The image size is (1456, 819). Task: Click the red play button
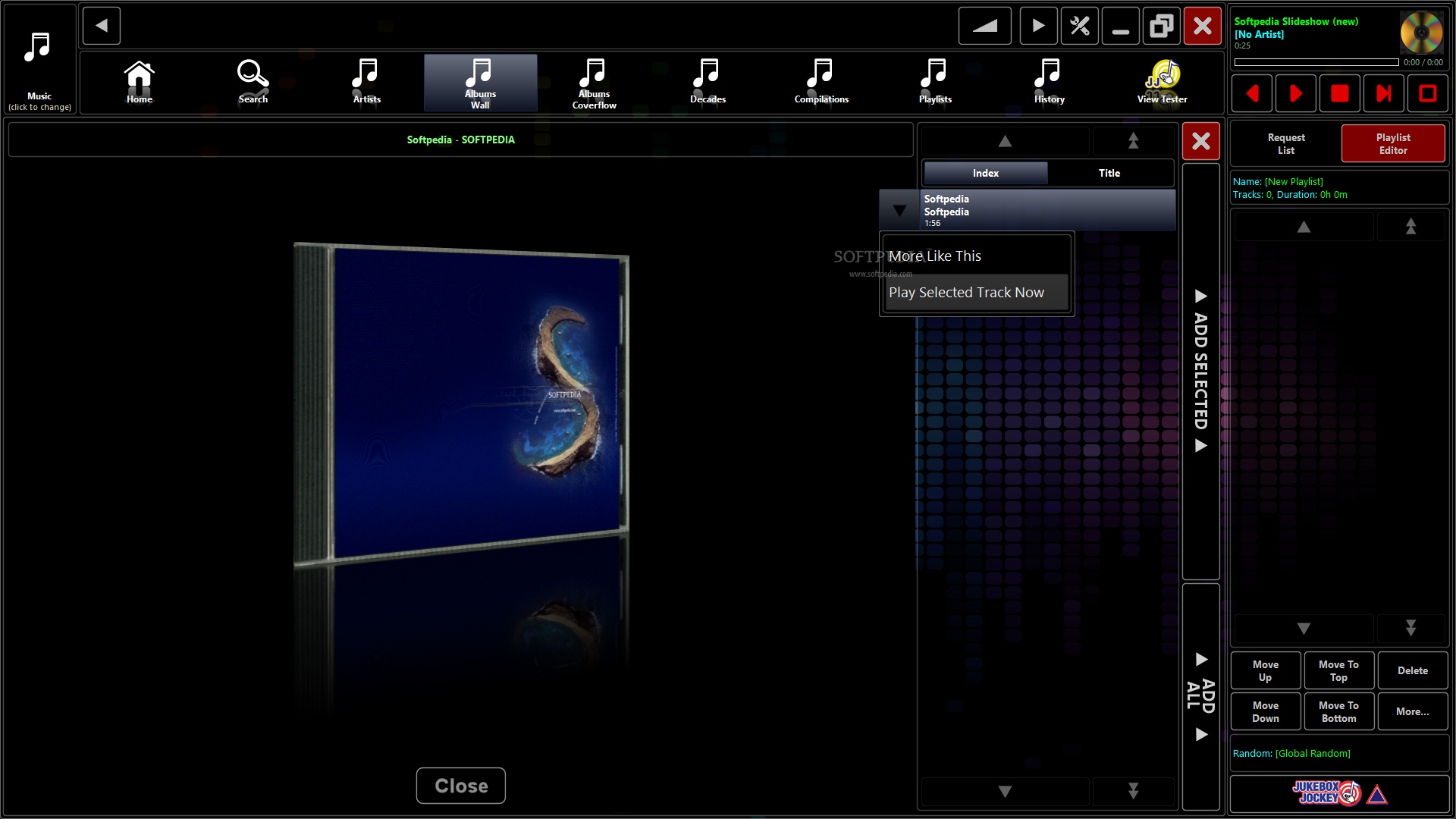point(1296,93)
